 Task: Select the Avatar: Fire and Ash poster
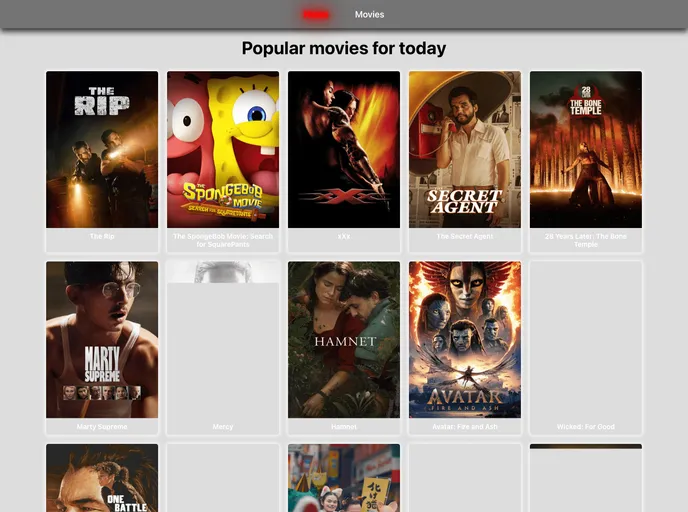point(465,340)
